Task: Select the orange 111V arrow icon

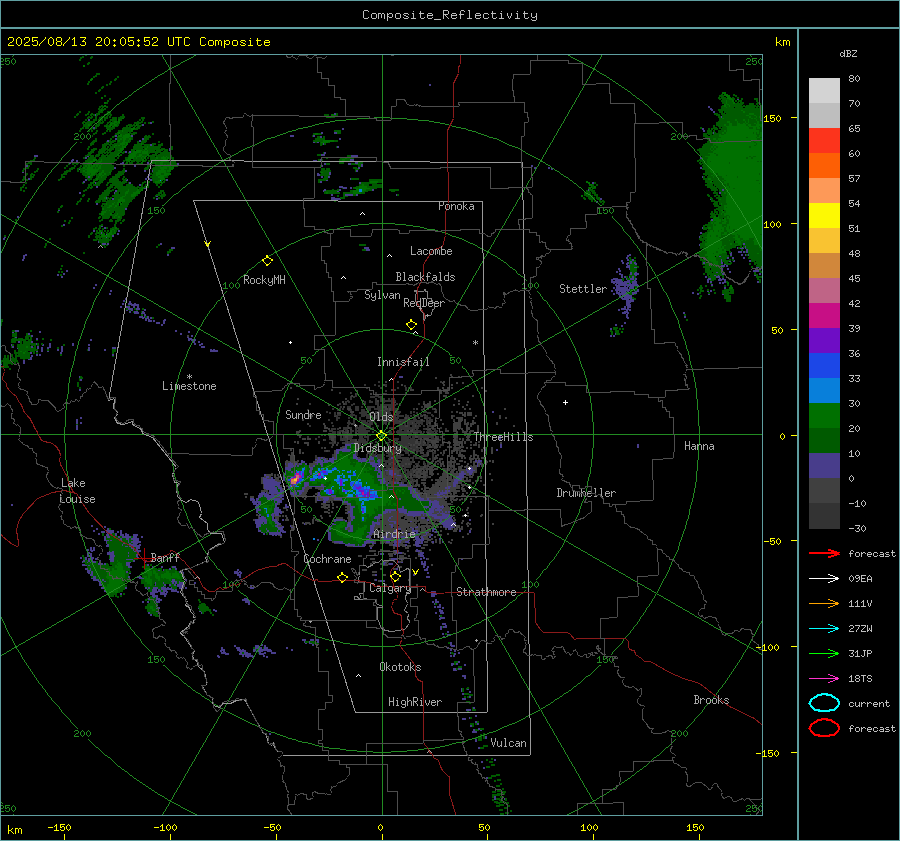Action: coord(824,603)
